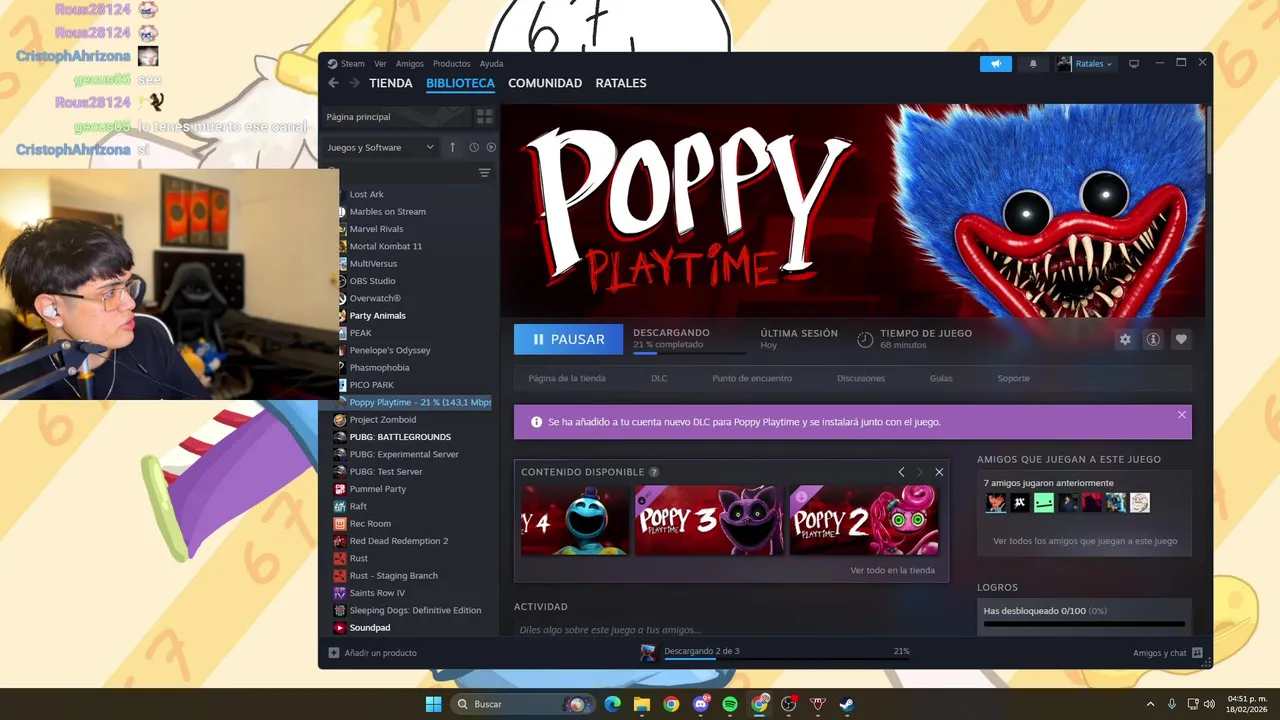Click the activity status input field

[x=730, y=629]
